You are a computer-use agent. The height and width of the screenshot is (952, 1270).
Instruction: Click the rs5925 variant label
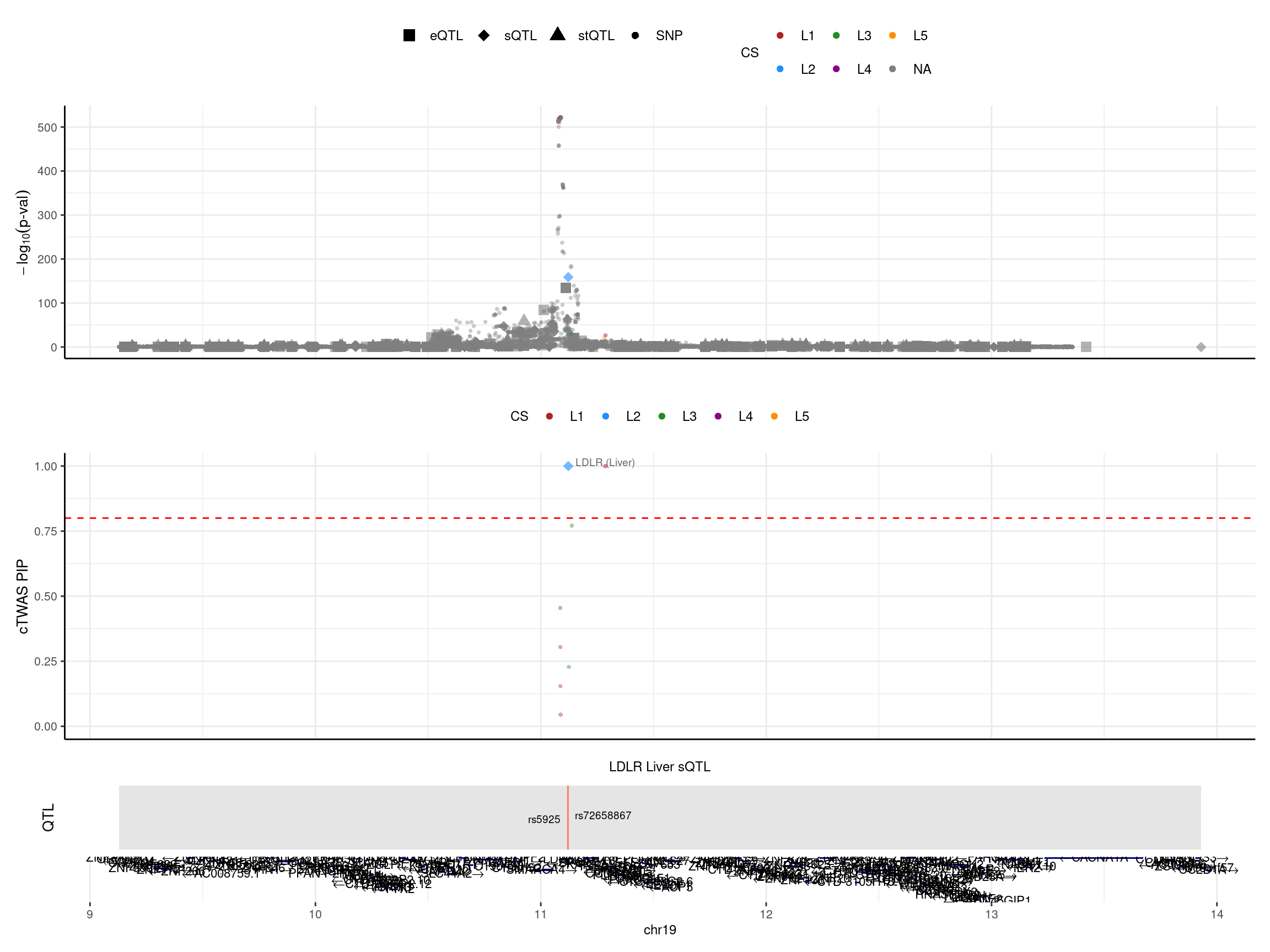click(x=543, y=819)
